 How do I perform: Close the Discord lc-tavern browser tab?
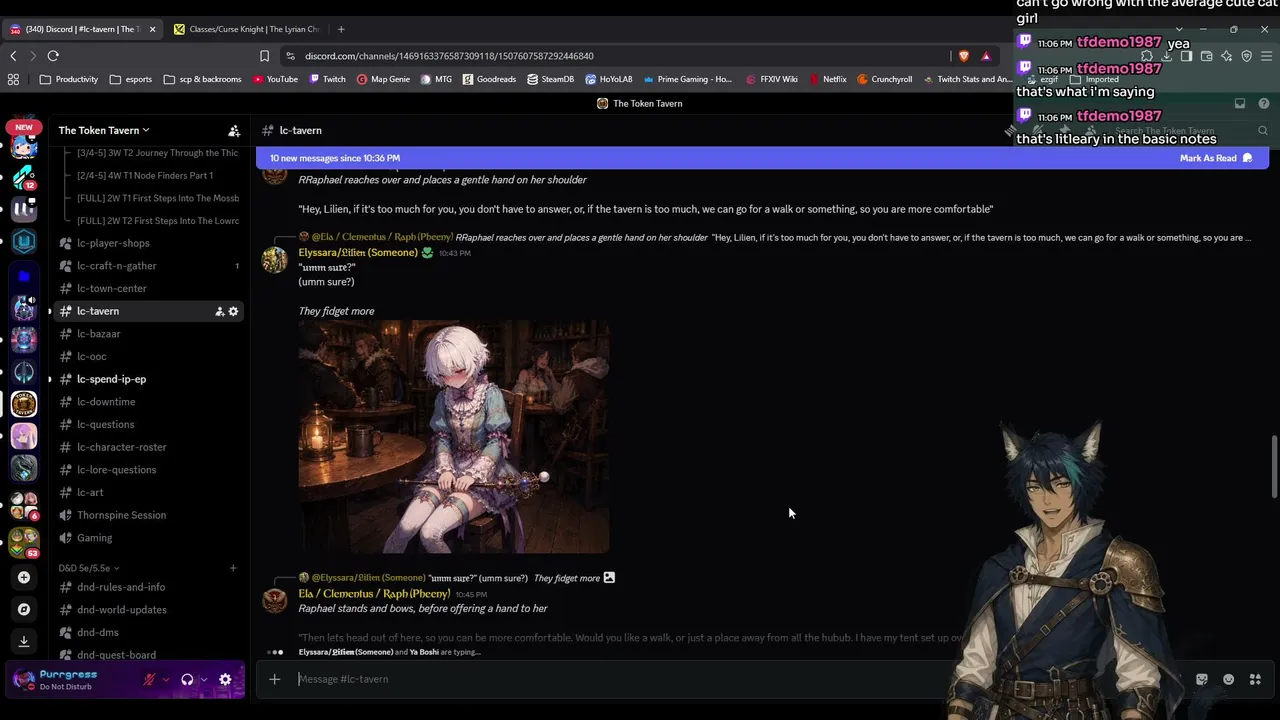click(x=152, y=29)
